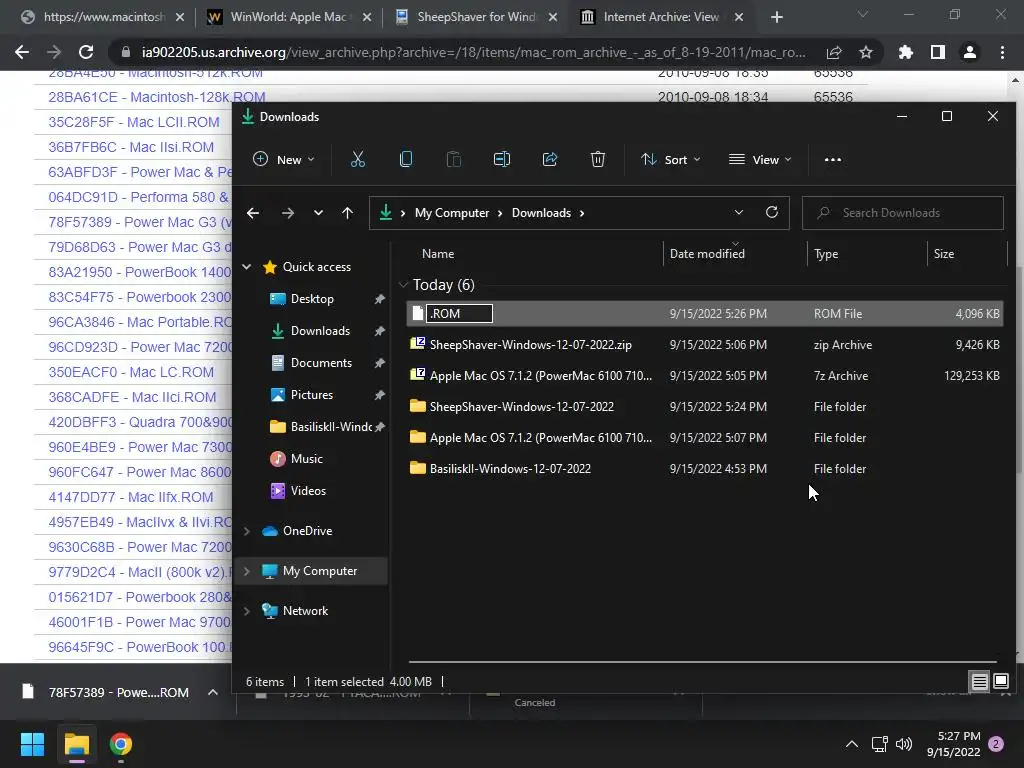Select Documents in Quick access
1024x768 pixels.
(x=321, y=362)
